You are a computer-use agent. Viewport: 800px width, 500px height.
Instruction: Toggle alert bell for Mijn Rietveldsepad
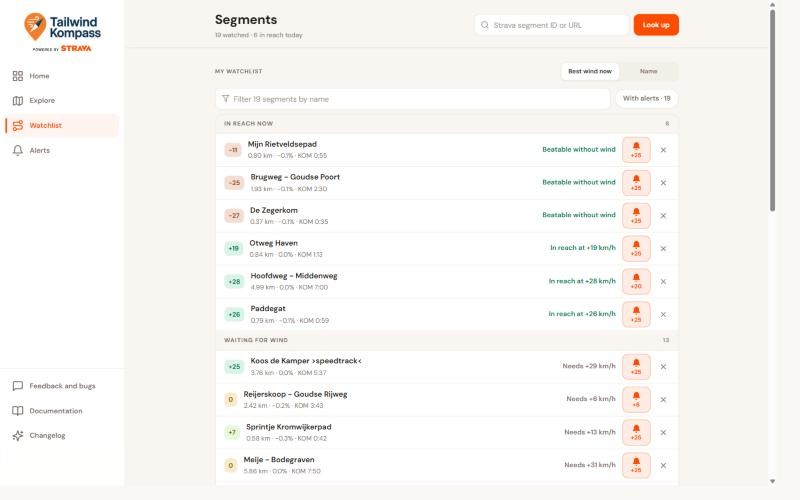pyautogui.click(x=636, y=150)
